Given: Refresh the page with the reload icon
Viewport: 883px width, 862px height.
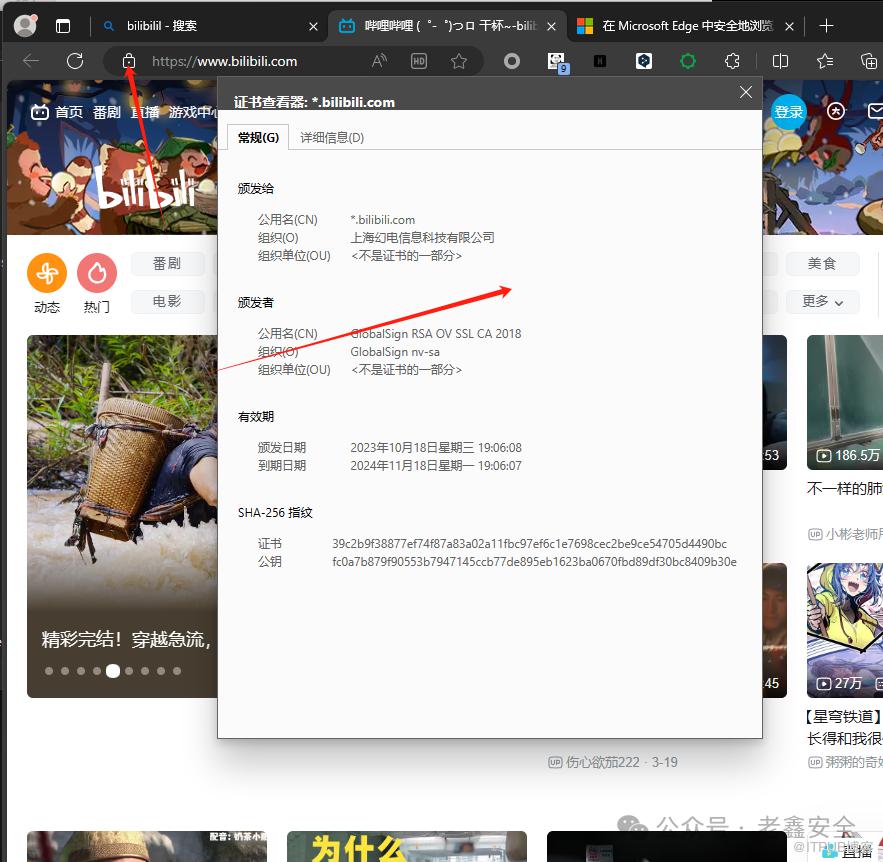Looking at the screenshot, I should (x=75, y=61).
